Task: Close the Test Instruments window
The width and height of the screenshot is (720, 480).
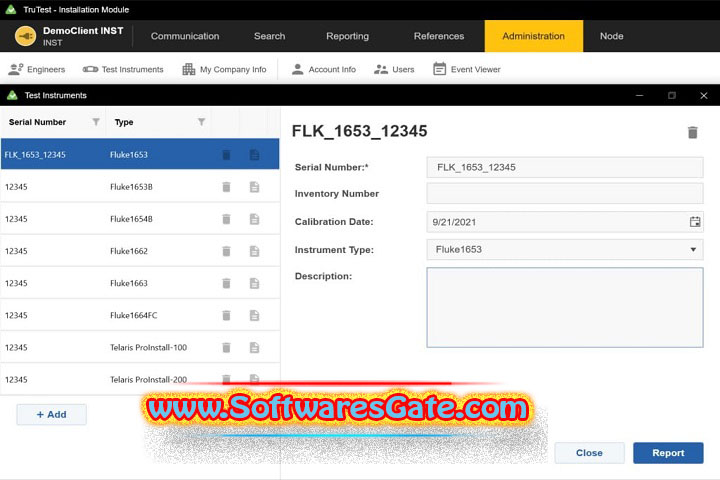Action: click(x=703, y=96)
